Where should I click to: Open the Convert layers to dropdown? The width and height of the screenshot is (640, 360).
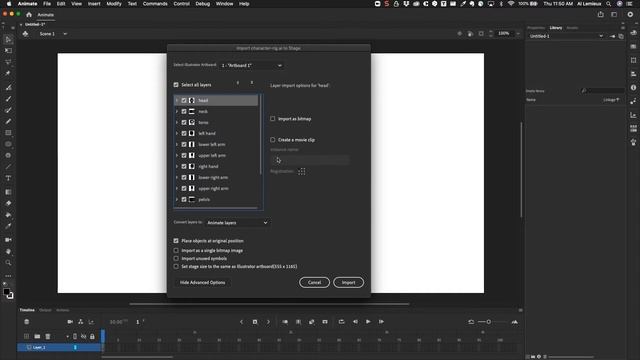[237, 223]
